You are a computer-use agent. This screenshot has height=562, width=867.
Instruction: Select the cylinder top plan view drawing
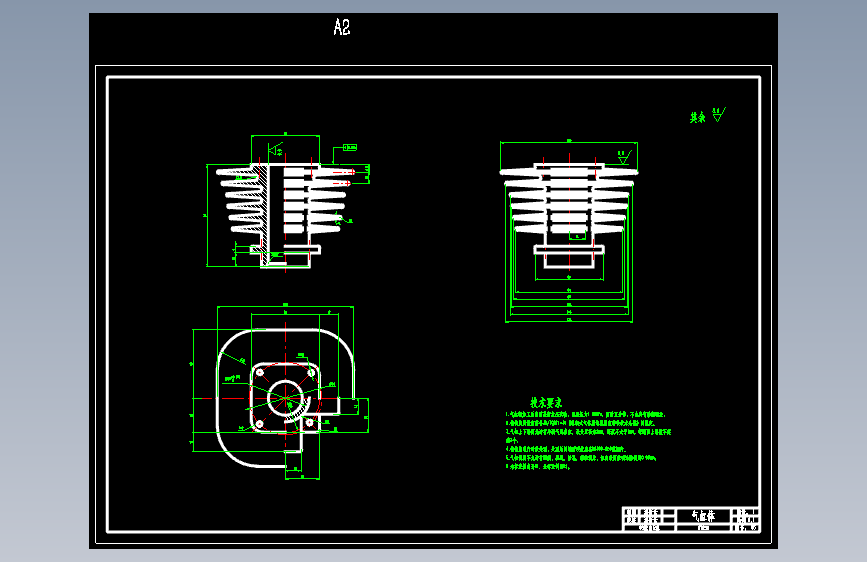point(281,392)
